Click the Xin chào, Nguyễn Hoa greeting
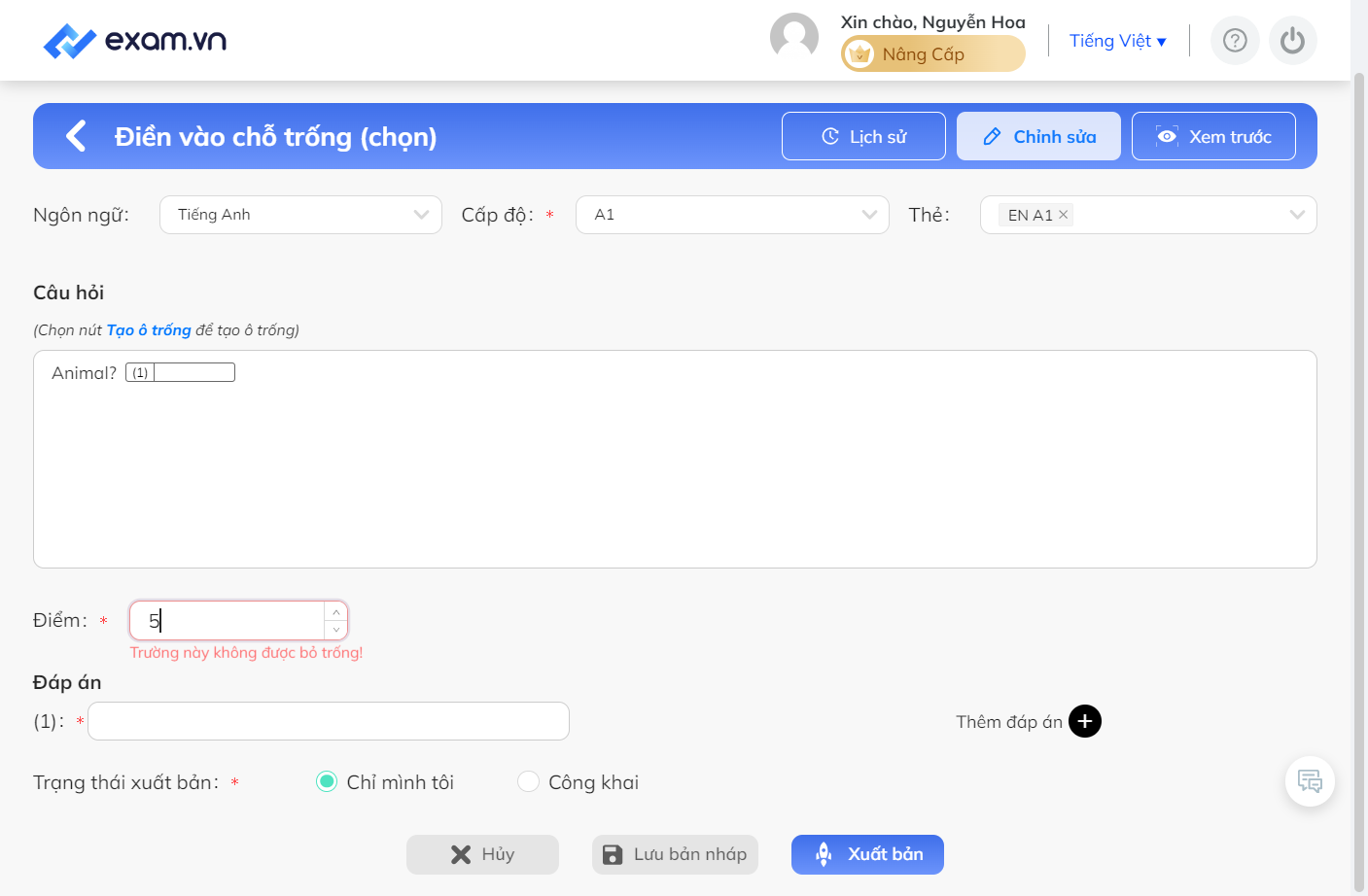 coord(933,21)
